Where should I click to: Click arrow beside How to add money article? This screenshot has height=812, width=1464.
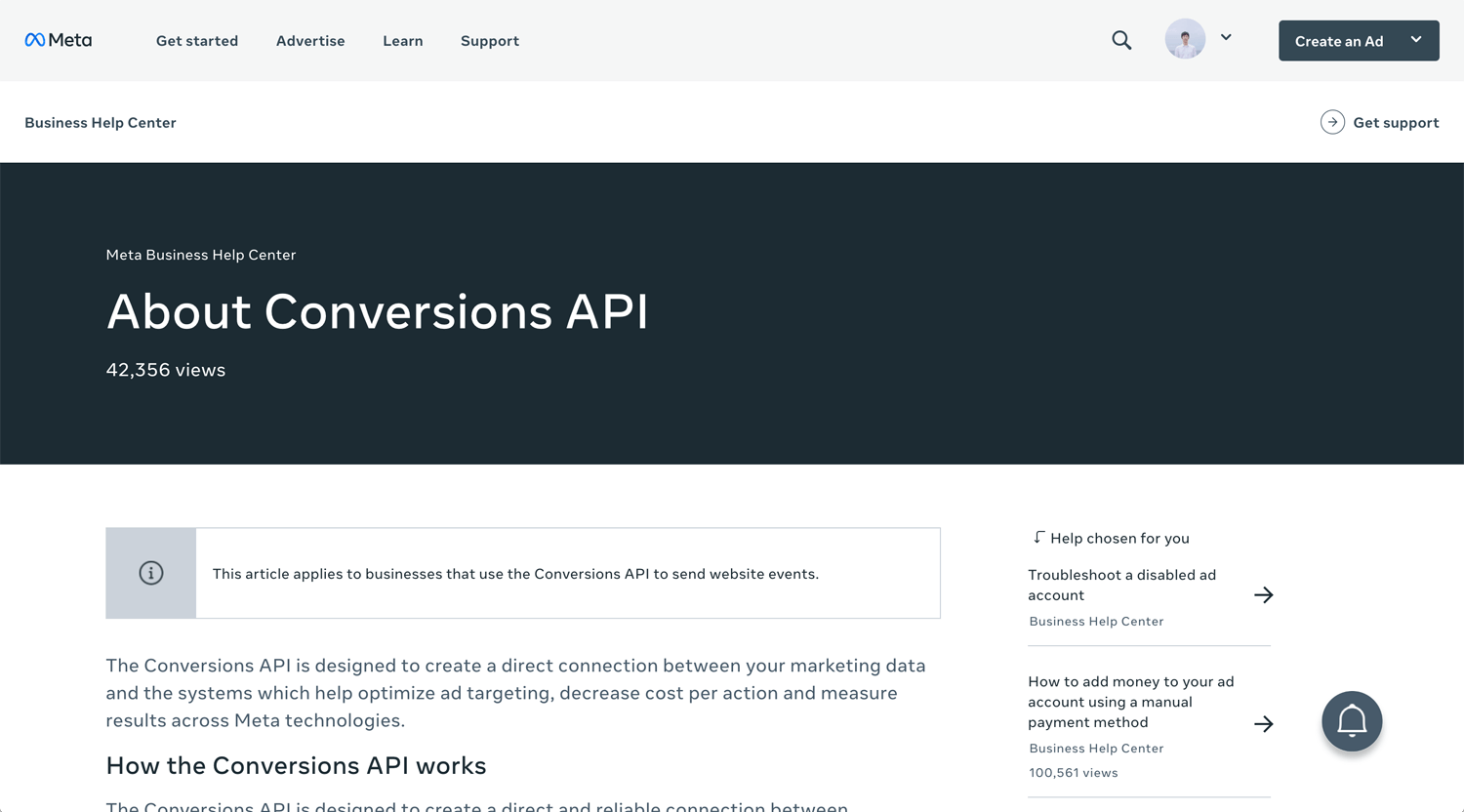(x=1264, y=724)
